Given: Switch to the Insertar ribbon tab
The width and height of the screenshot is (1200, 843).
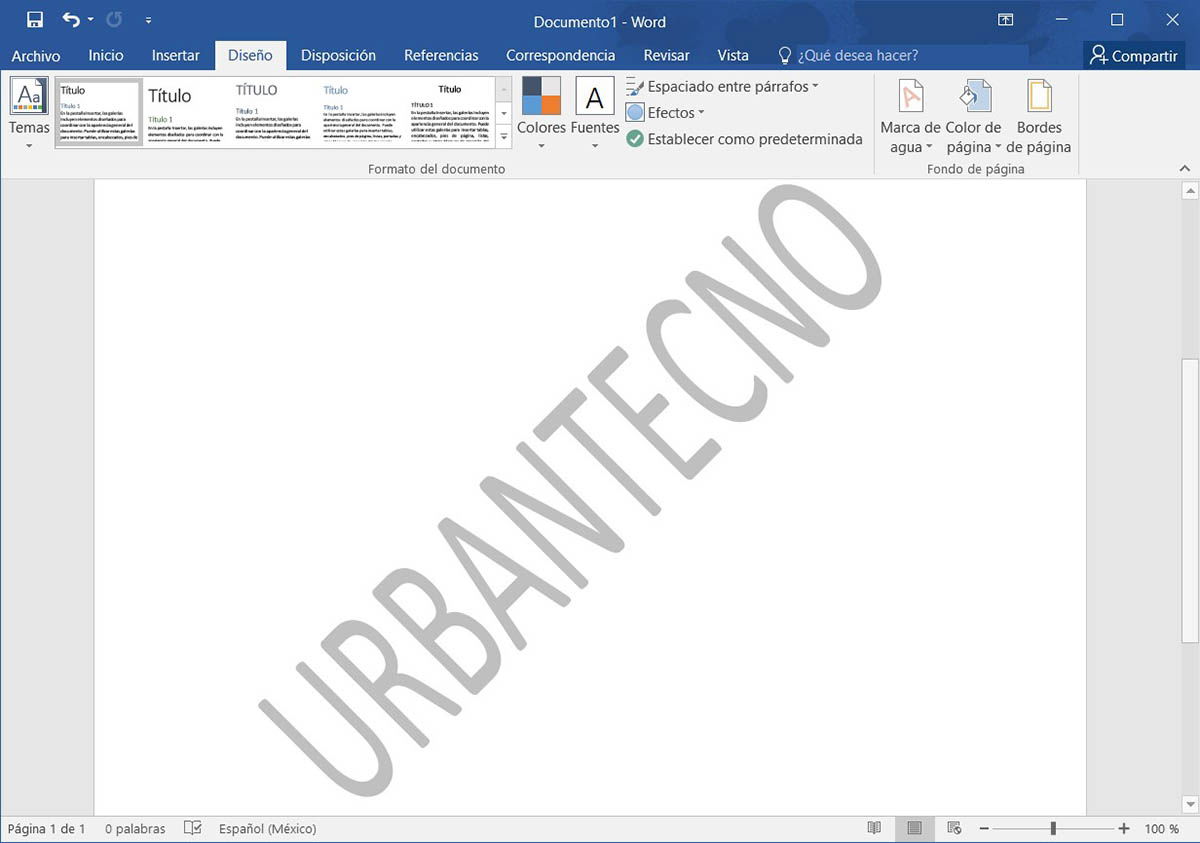Looking at the screenshot, I should coord(175,55).
